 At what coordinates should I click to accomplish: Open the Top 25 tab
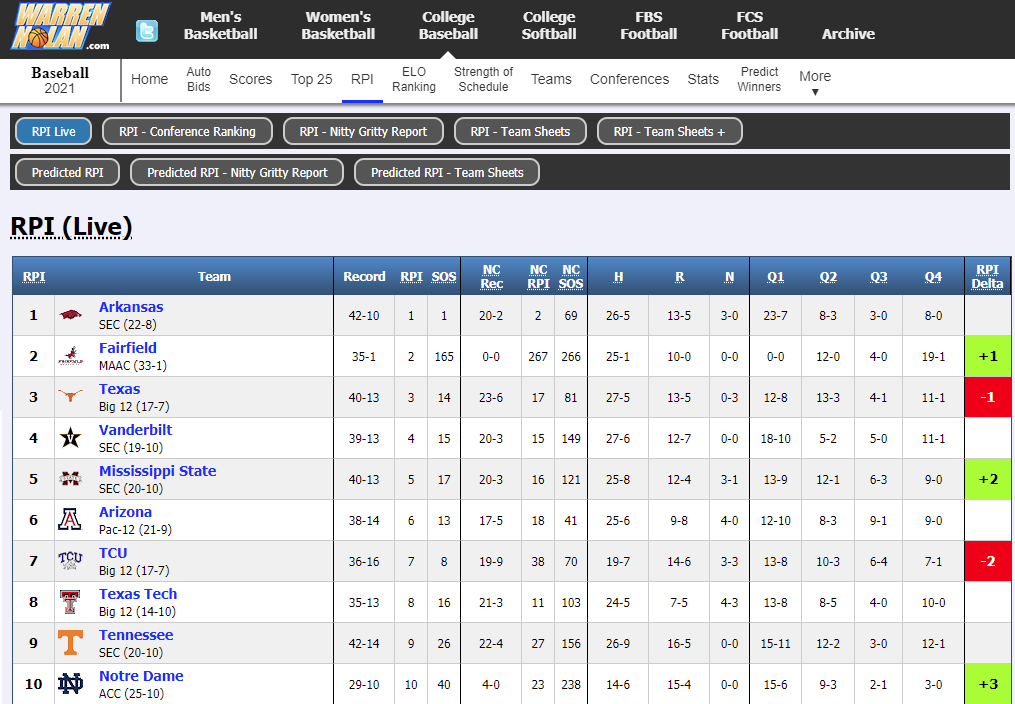click(x=311, y=79)
